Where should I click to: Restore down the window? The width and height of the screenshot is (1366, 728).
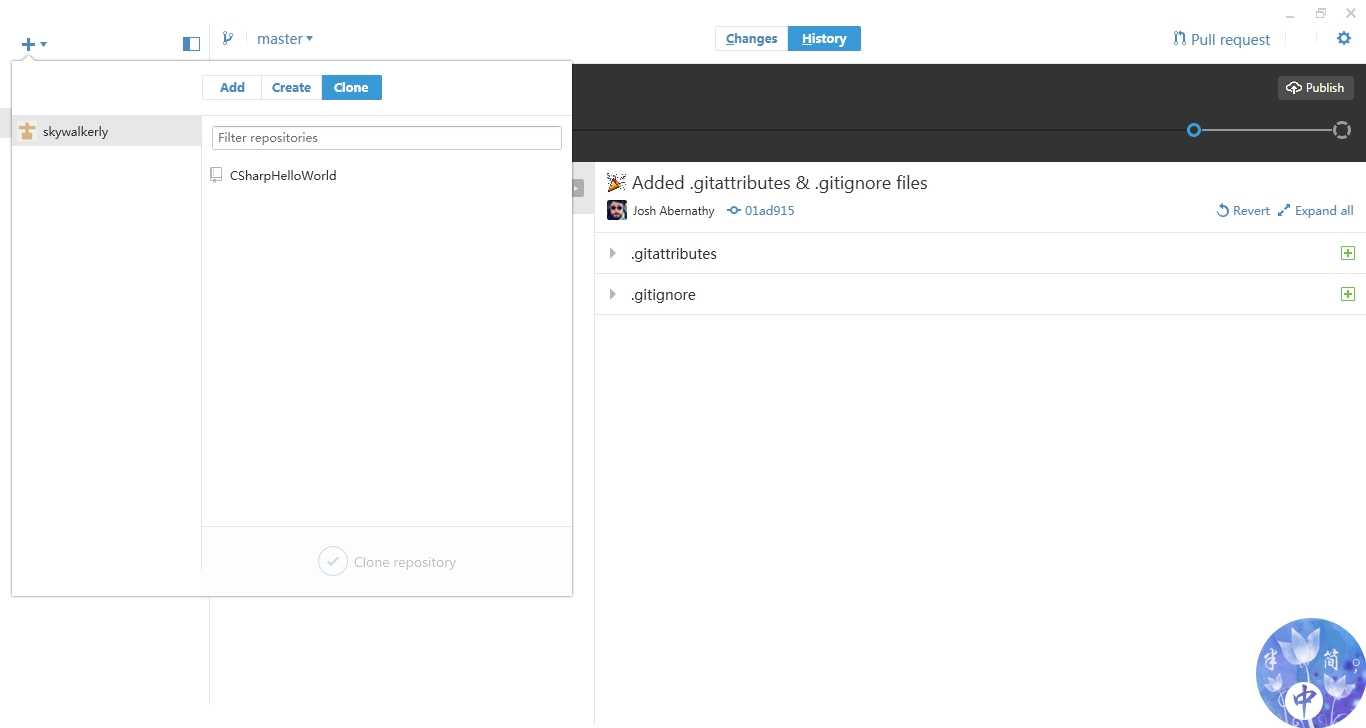point(1321,13)
